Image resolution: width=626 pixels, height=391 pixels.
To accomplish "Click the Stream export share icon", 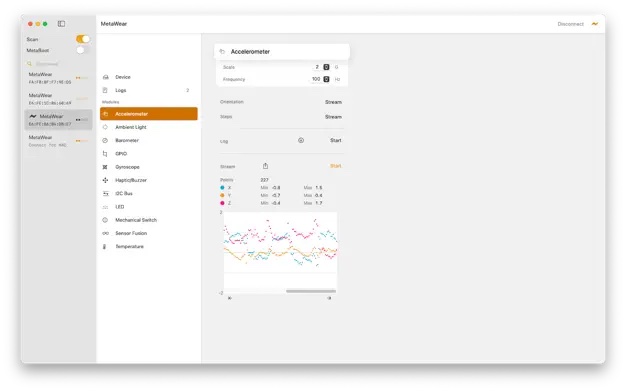I will pos(265,166).
